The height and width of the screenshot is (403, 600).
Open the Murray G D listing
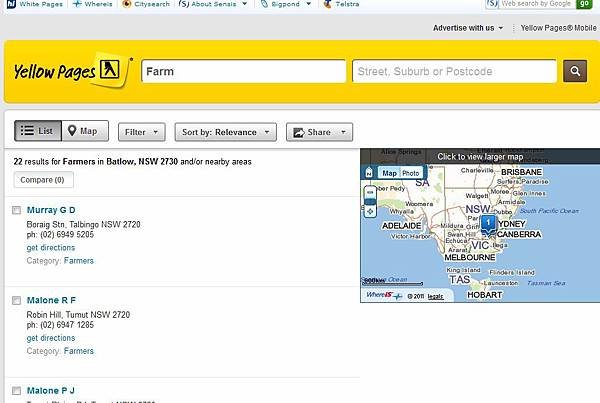click(51, 210)
